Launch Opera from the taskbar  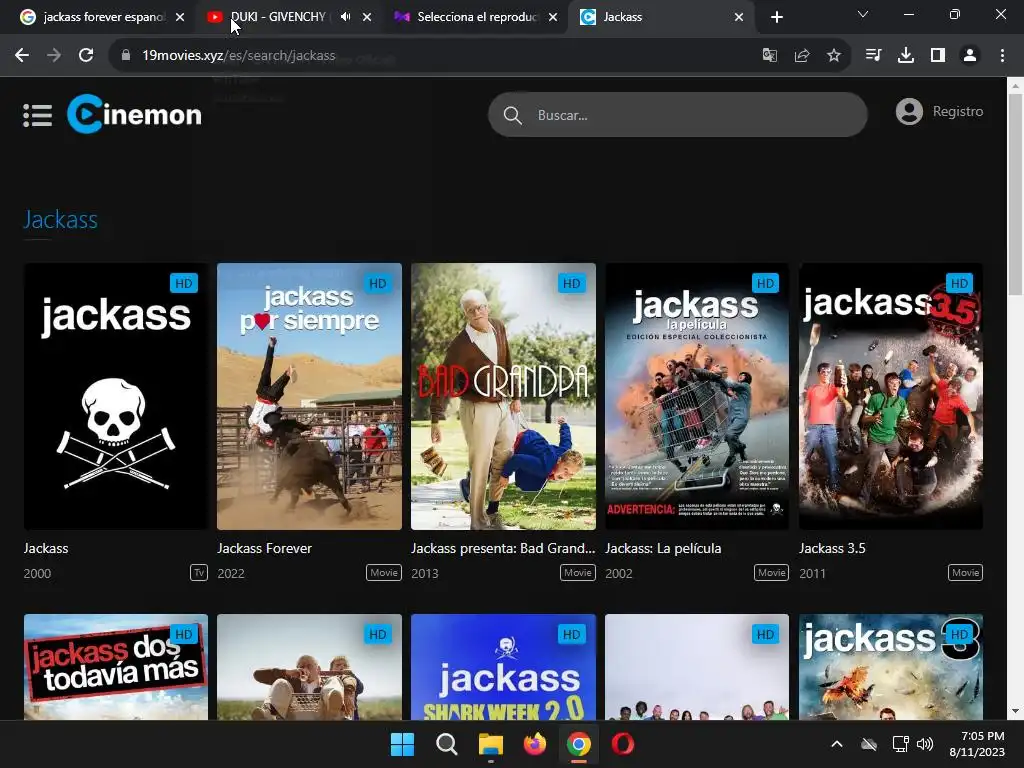point(623,744)
